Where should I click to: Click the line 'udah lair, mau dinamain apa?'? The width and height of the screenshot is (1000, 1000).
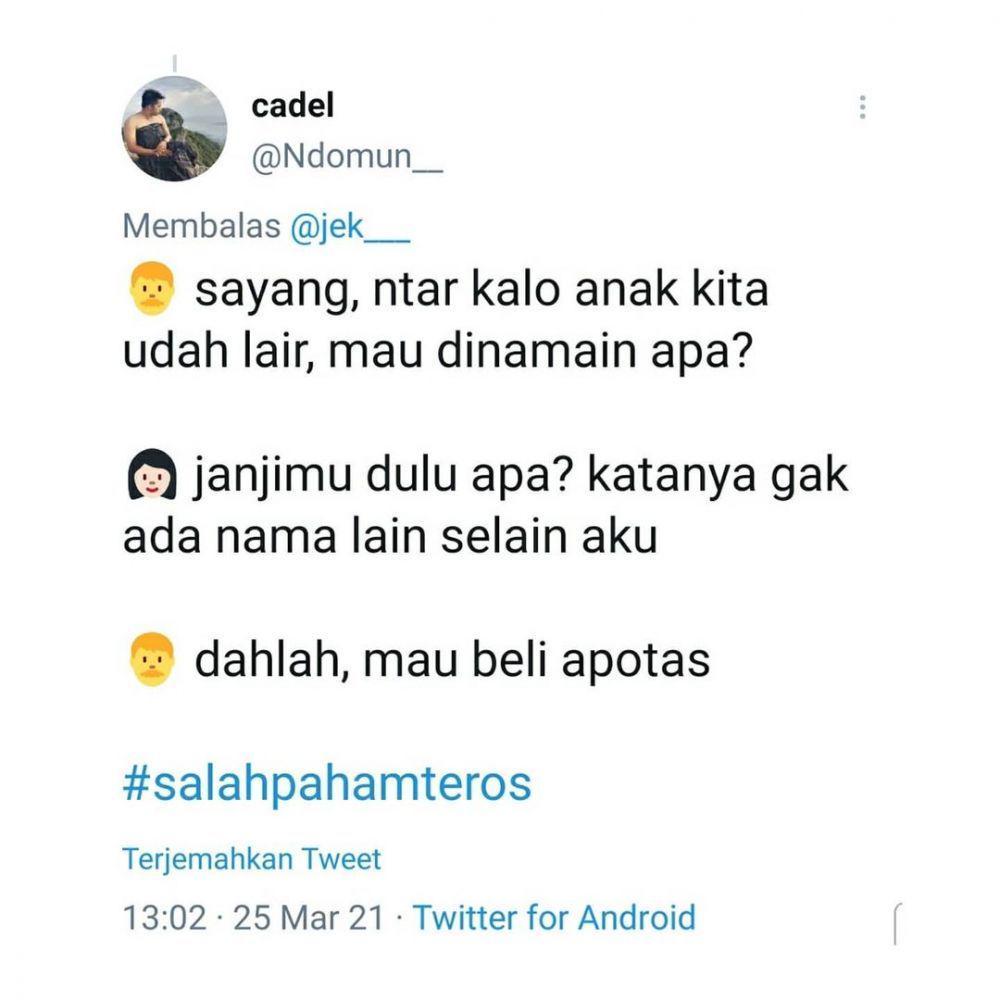pos(438,351)
